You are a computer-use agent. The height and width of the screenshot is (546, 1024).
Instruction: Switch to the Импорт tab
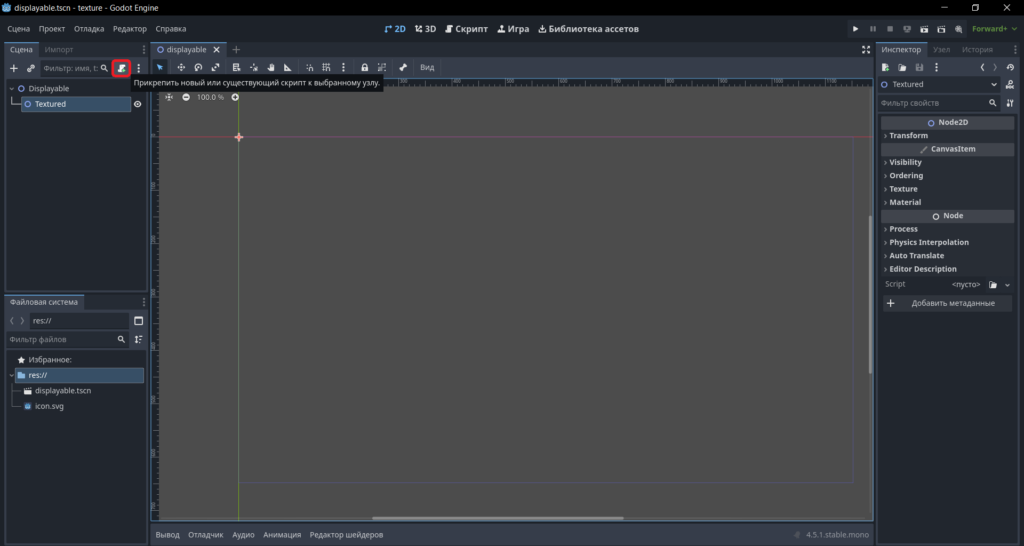[x=59, y=50]
